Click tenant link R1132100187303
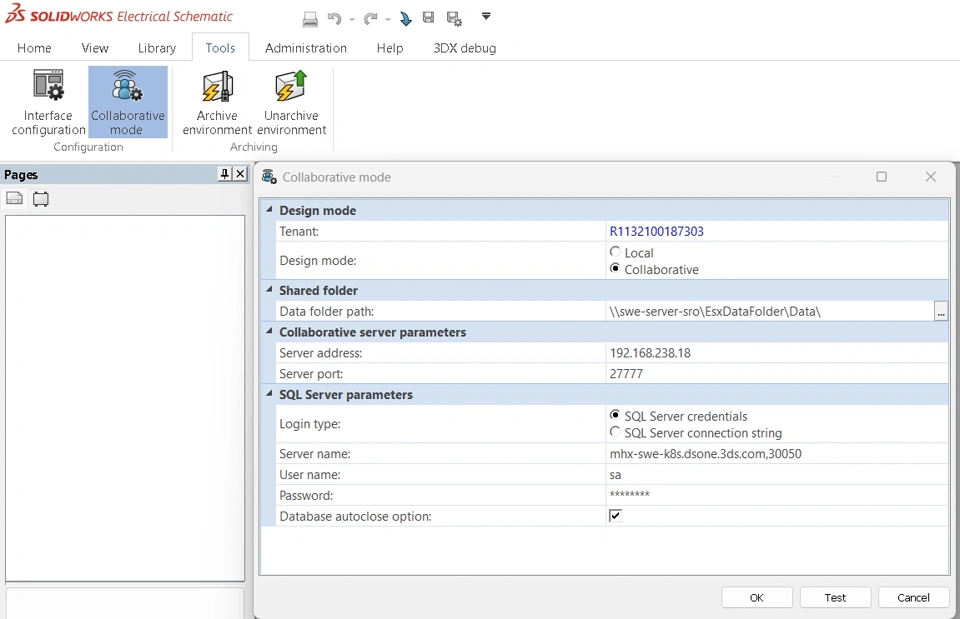960x619 pixels. (656, 231)
